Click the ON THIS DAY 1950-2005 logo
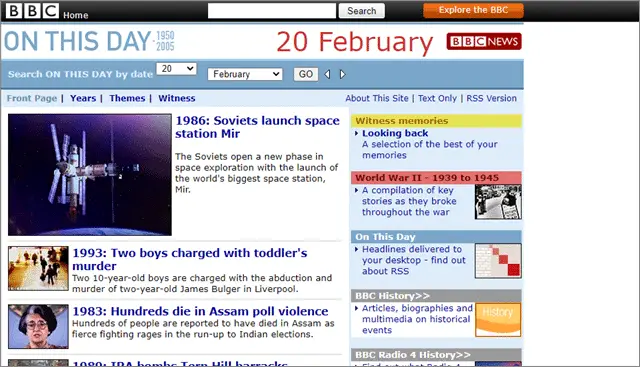640x367 pixels. [x=89, y=41]
